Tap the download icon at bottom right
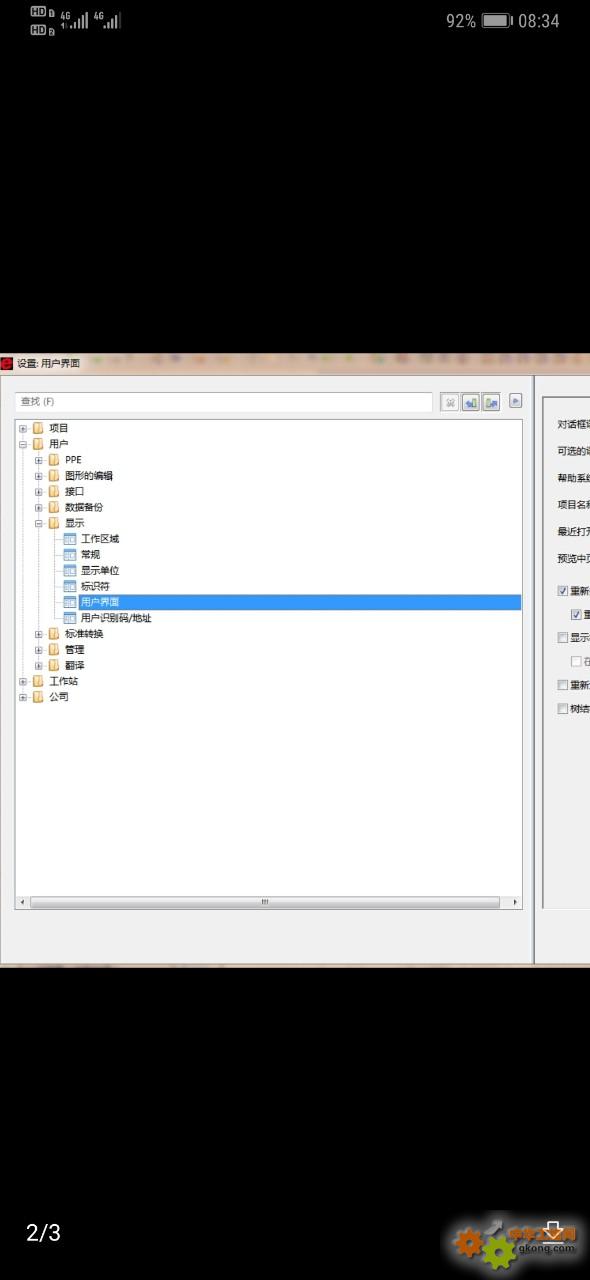Viewport: 590px width, 1280px height. [x=553, y=1231]
